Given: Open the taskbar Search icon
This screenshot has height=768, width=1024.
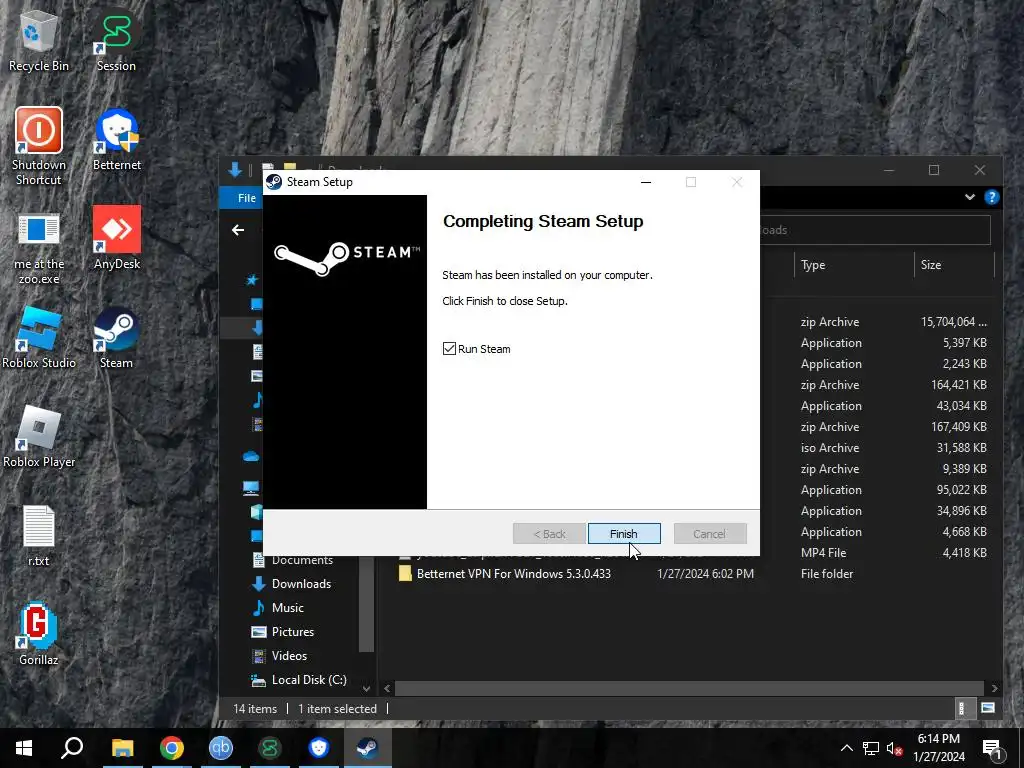Looking at the screenshot, I should [72, 748].
